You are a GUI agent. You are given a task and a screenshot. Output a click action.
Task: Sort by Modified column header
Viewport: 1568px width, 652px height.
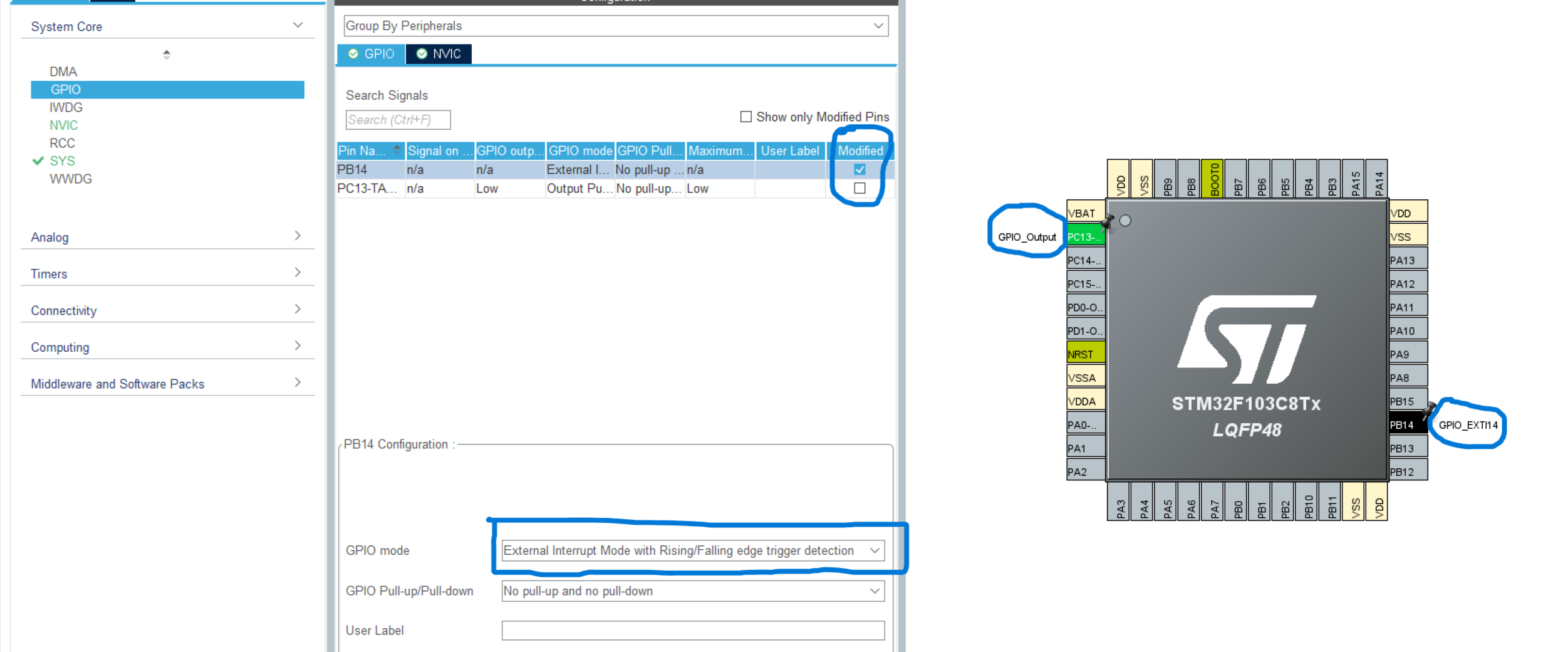tap(860, 150)
